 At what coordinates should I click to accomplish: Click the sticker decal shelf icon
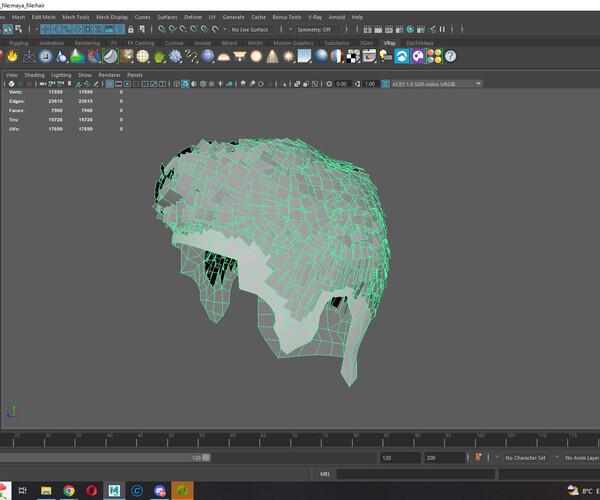(x=110, y=56)
